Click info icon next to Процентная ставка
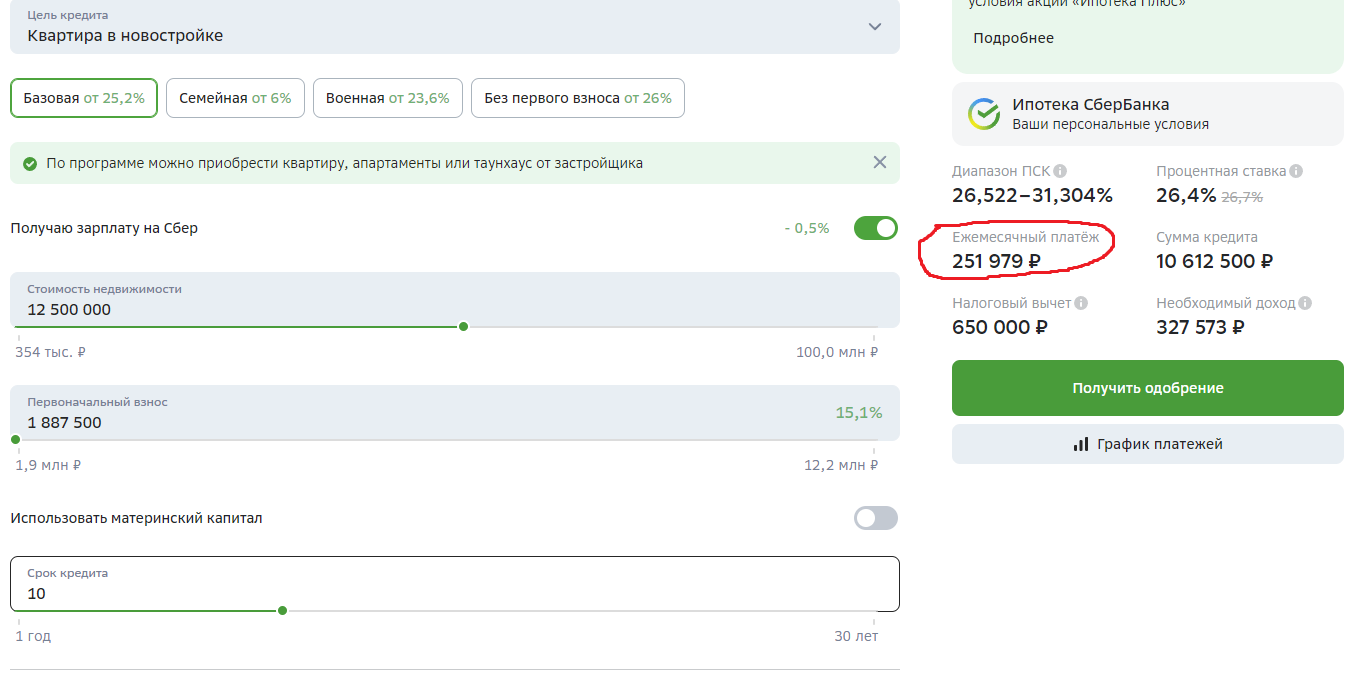Viewport: 1347px width, 690px height. (1296, 171)
